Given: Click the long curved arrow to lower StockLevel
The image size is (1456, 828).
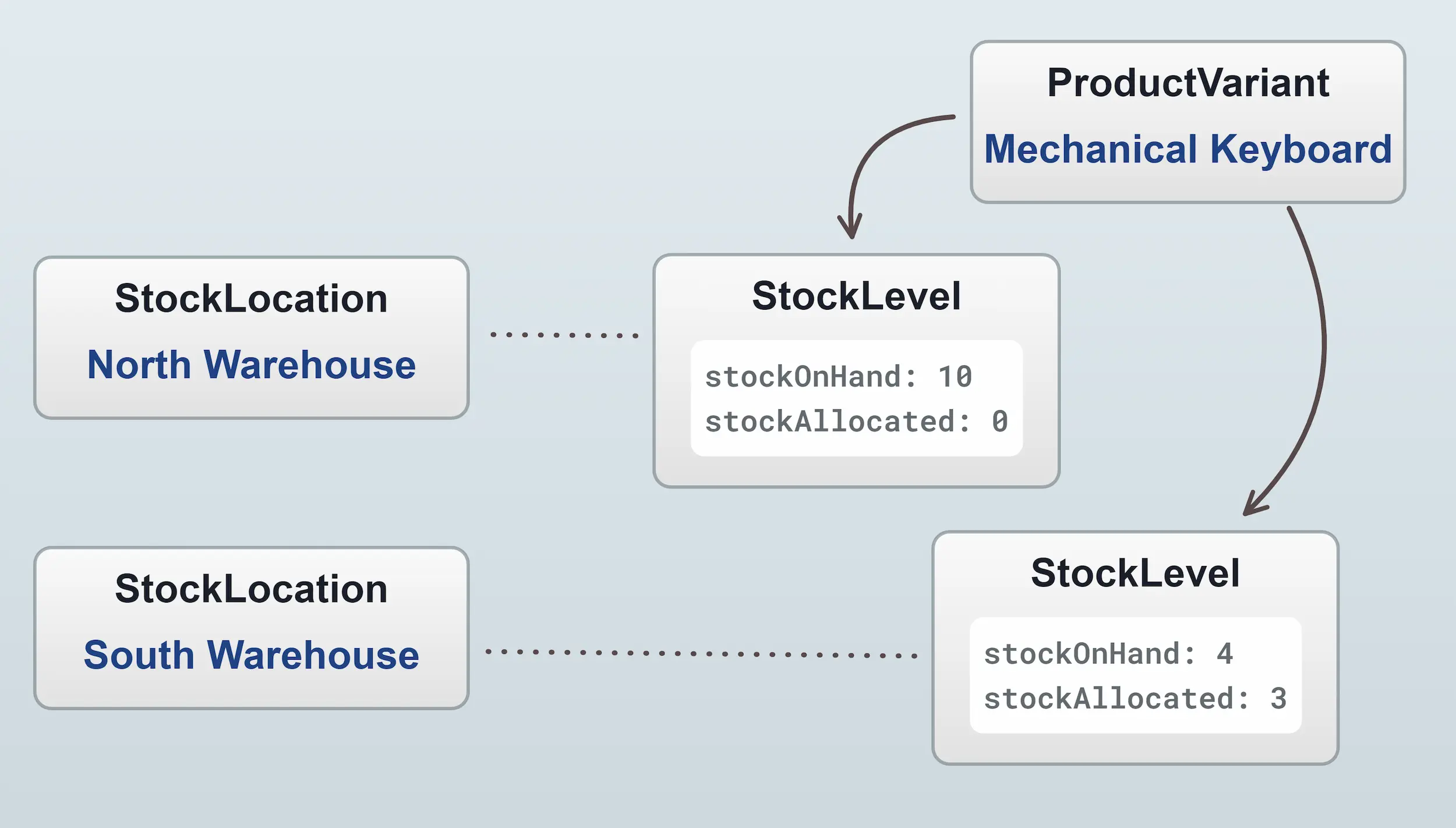Looking at the screenshot, I should [x=1323, y=349].
